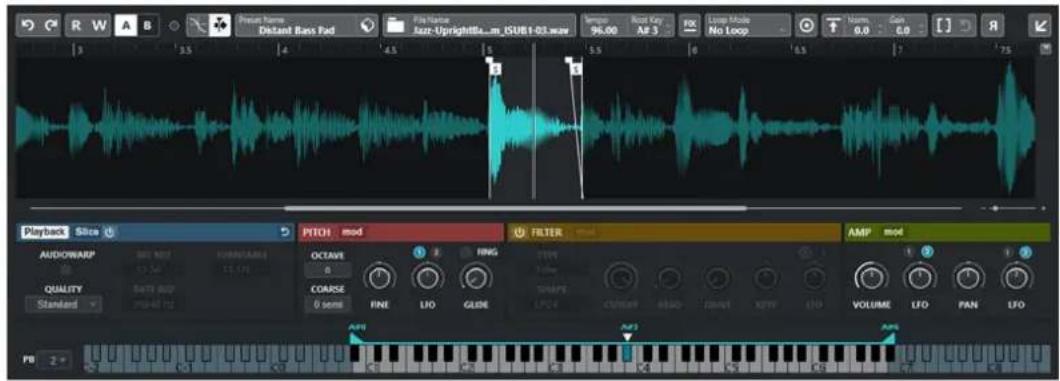Click the pitch FINE knob
The image size is (1060, 381).
tap(379, 277)
